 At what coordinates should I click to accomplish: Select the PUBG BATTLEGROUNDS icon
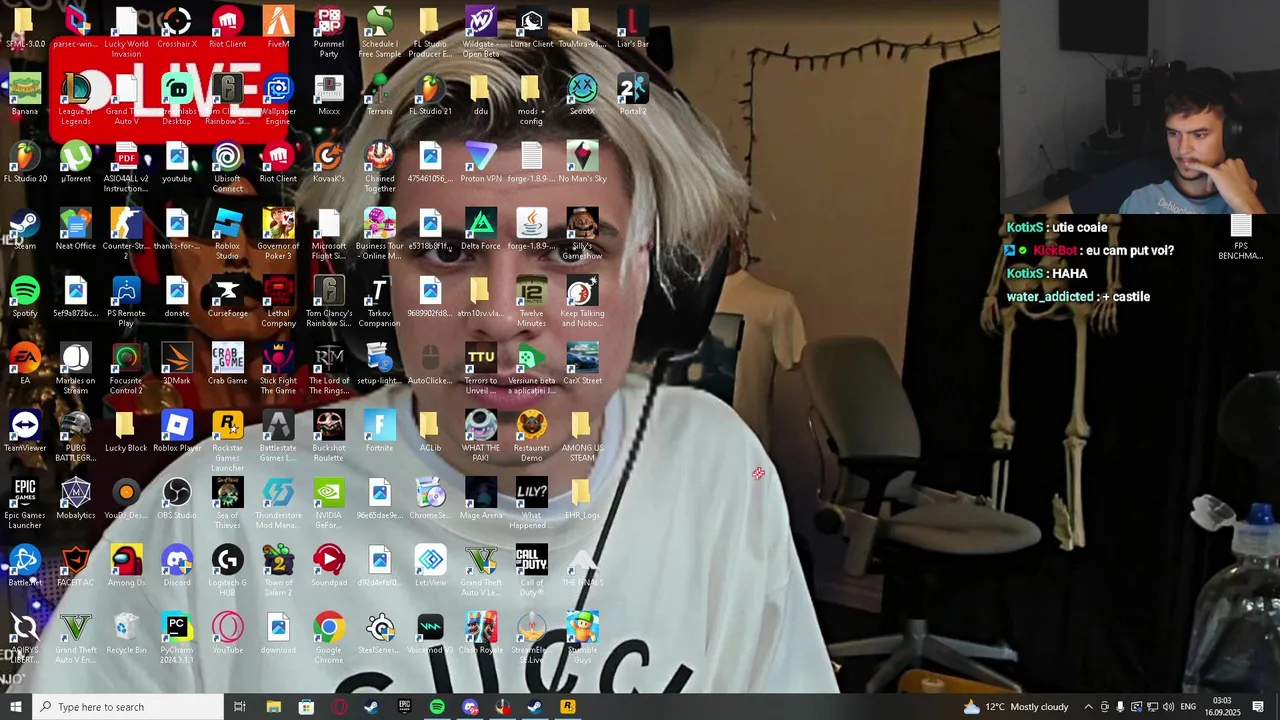[76, 436]
